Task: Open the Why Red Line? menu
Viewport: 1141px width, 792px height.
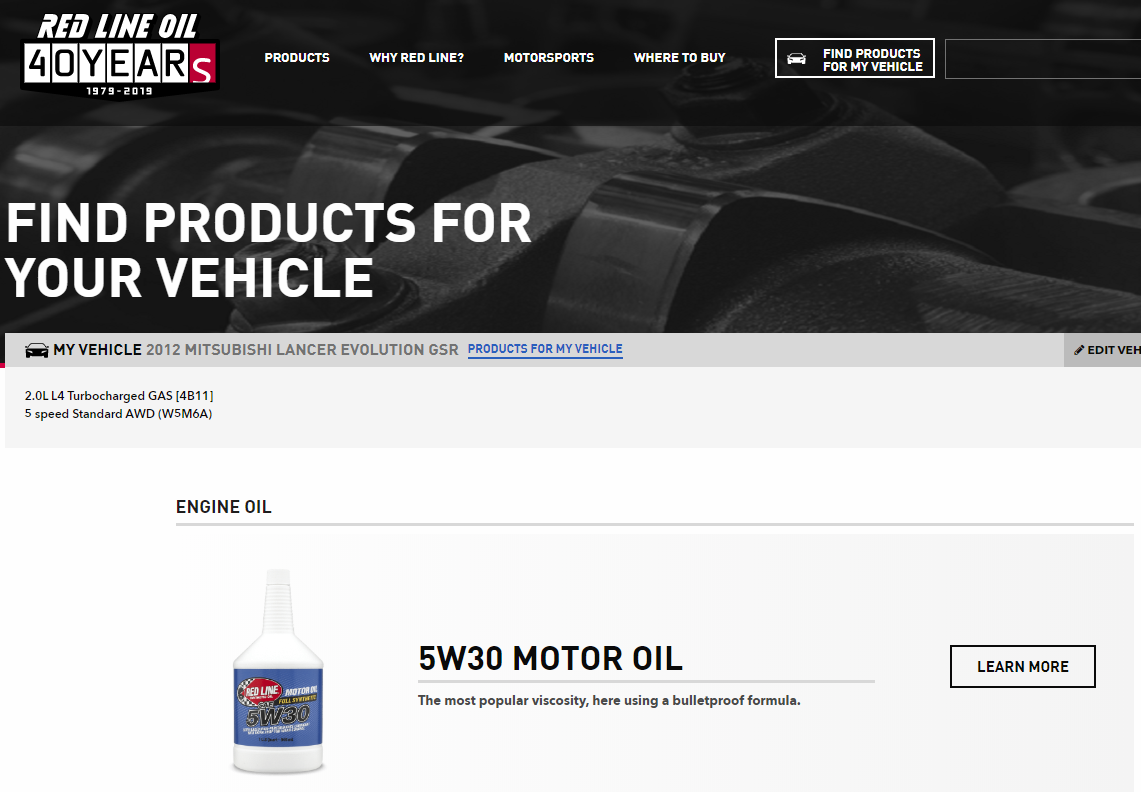Action: pos(416,58)
